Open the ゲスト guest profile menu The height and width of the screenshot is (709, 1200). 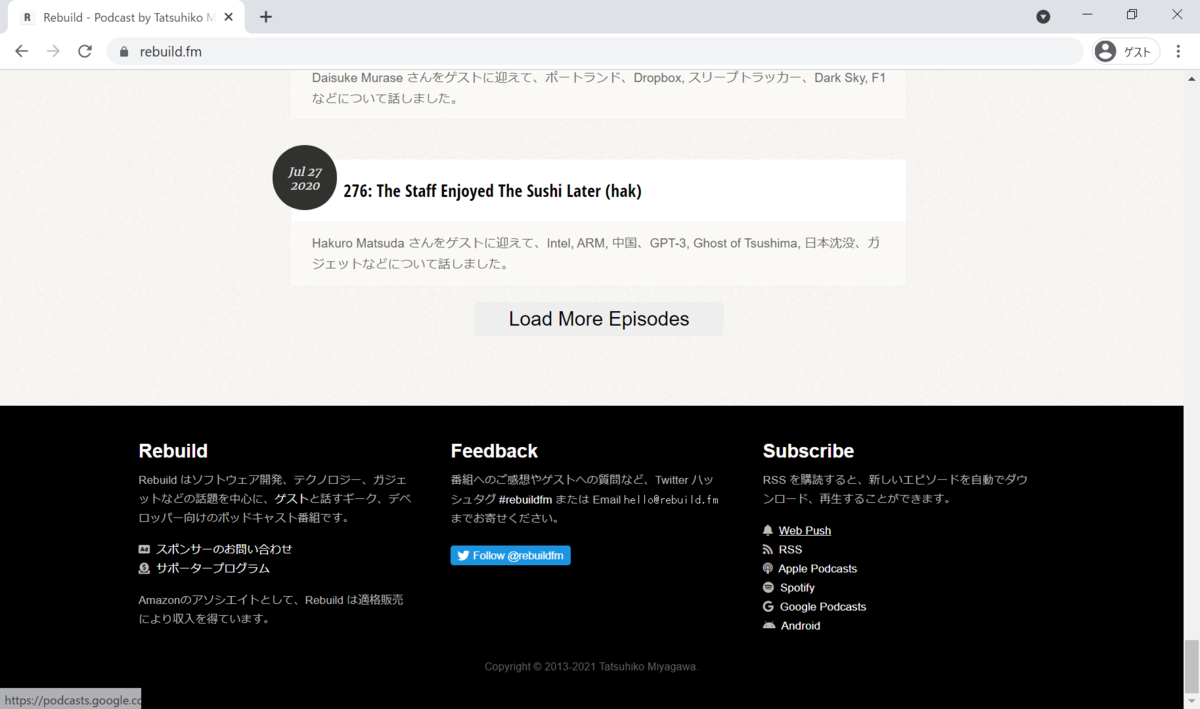[1126, 52]
